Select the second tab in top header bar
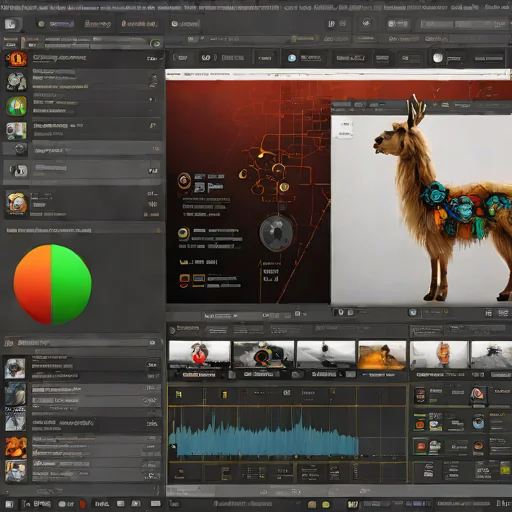512x512 pixels. click(x=97, y=24)
